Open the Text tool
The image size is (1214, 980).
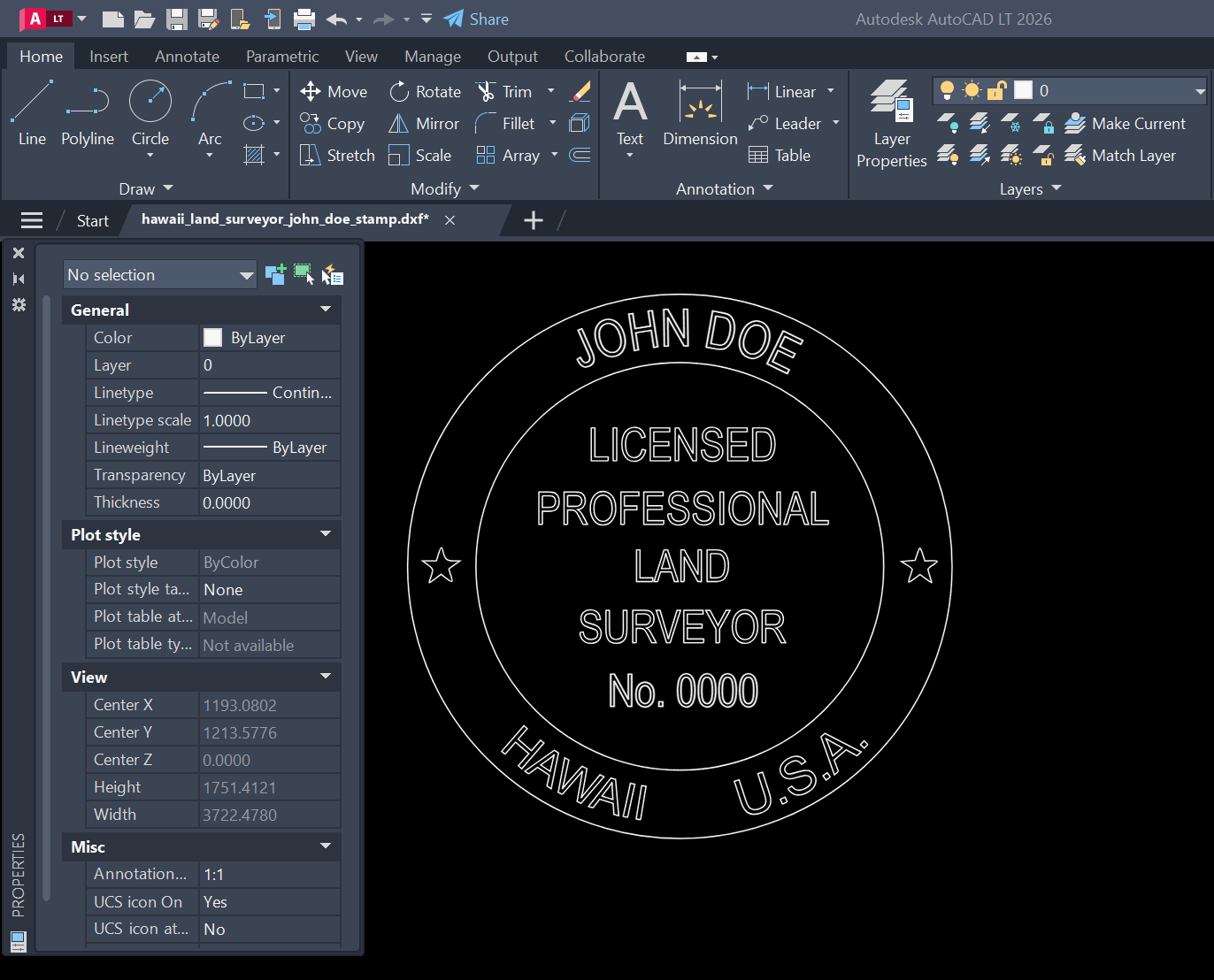630,112
